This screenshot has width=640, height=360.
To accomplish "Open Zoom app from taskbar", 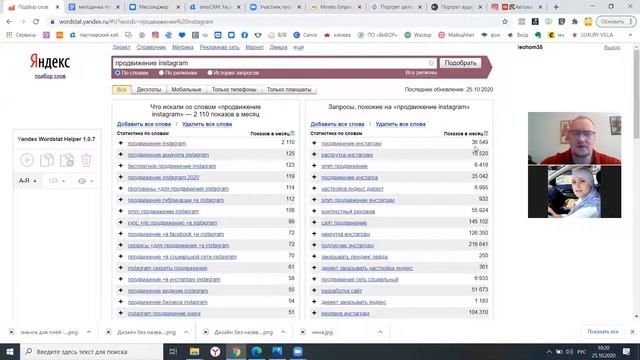I will tap(298, 351).
